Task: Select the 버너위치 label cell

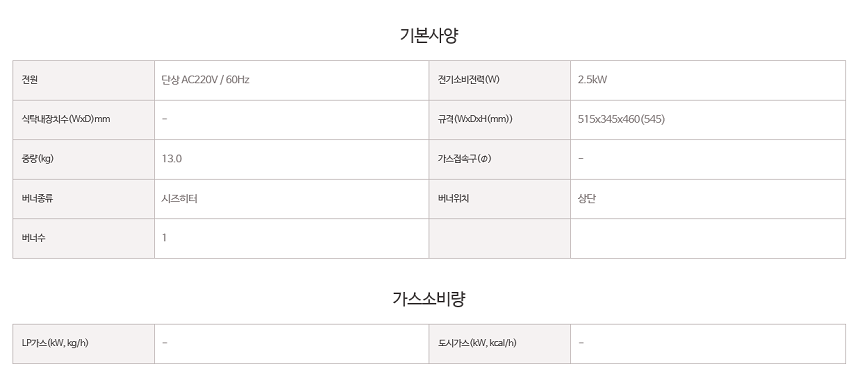Action: (500, 199)
